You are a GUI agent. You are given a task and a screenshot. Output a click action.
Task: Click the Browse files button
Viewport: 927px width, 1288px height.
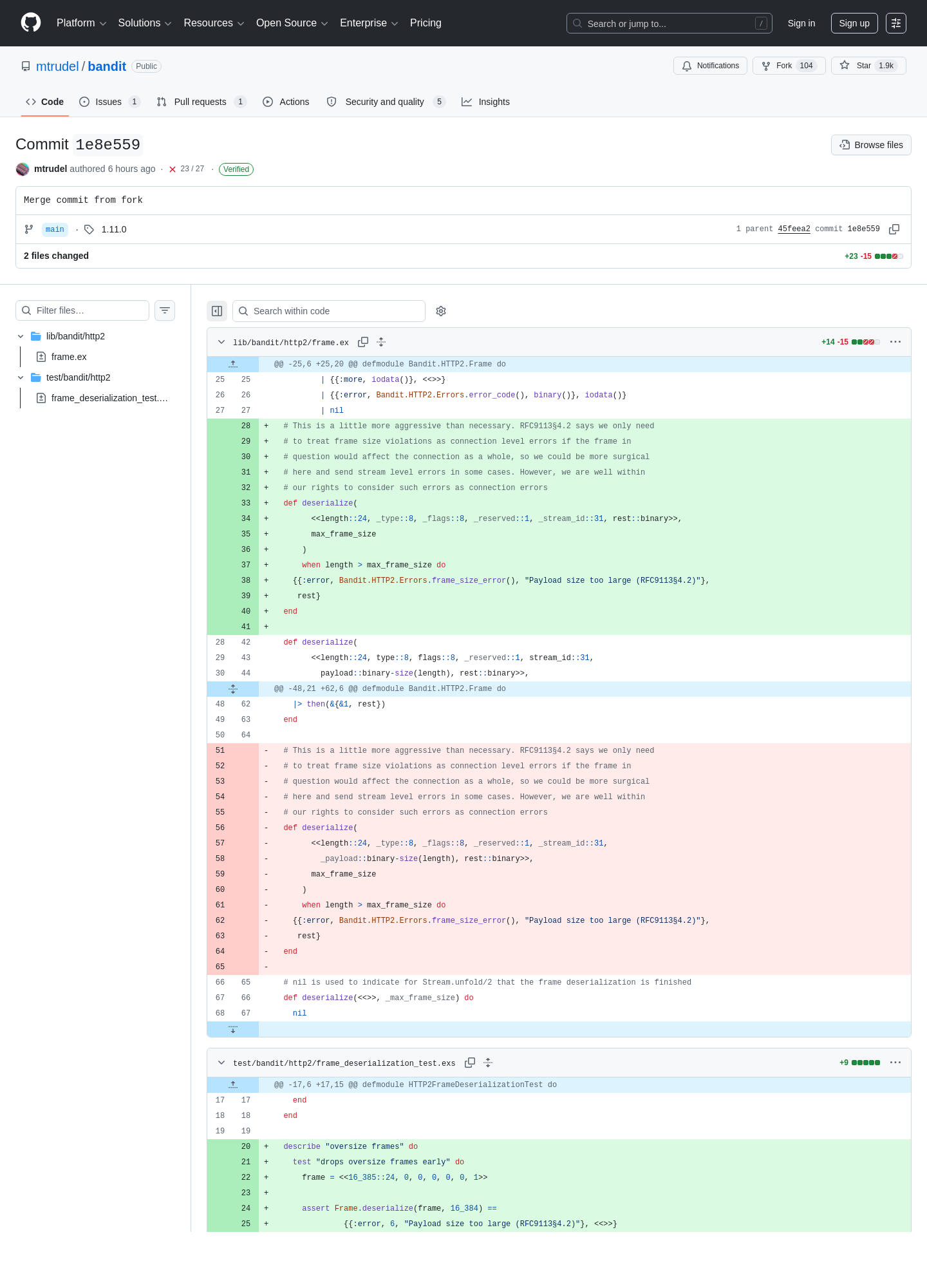pyautogui.click(x=871, y=145)
